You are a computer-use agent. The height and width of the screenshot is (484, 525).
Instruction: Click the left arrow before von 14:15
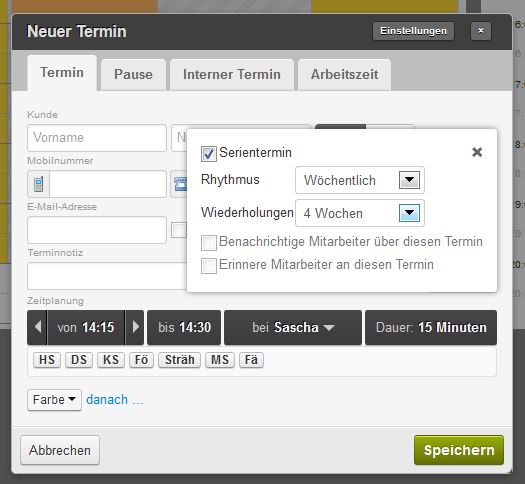[38, 327]
